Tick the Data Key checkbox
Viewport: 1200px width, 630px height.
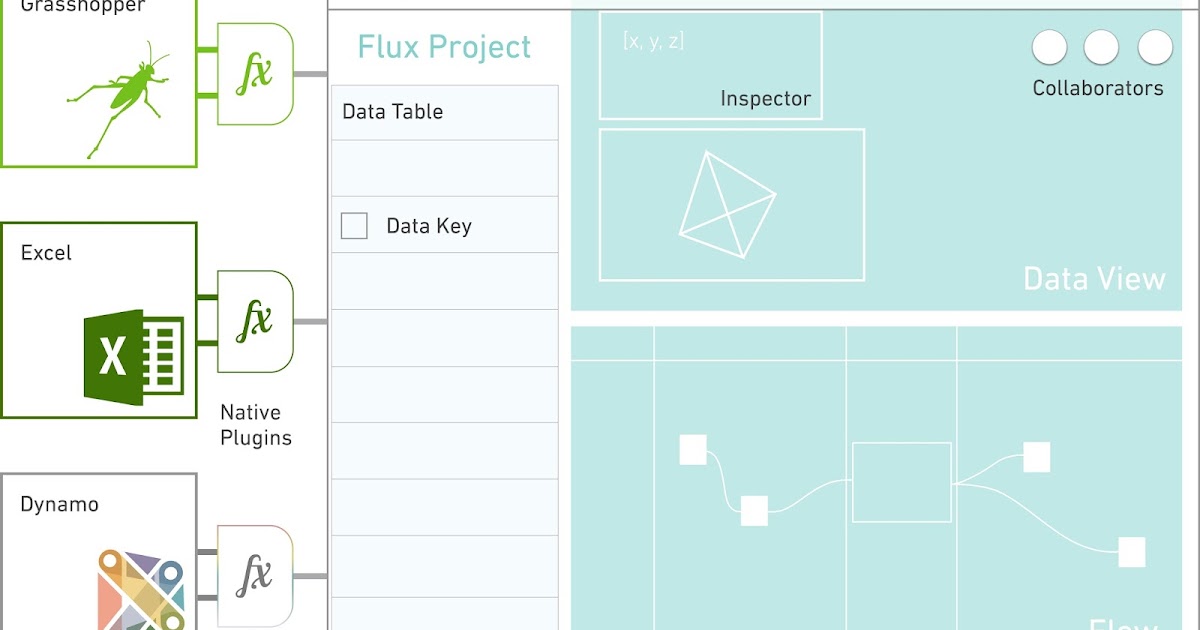click(x=354, y=226)
